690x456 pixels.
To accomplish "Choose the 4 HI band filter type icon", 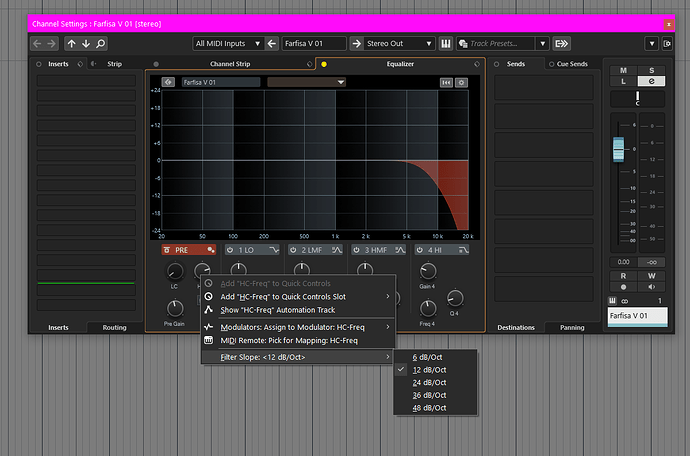I will (463, 250).
